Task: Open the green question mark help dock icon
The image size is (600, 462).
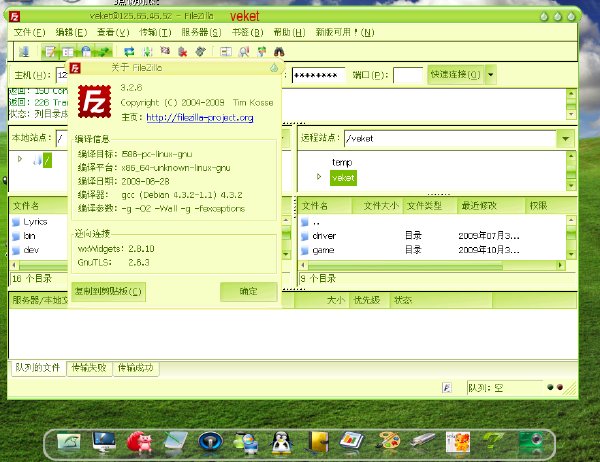Action: tap(493, 442)
